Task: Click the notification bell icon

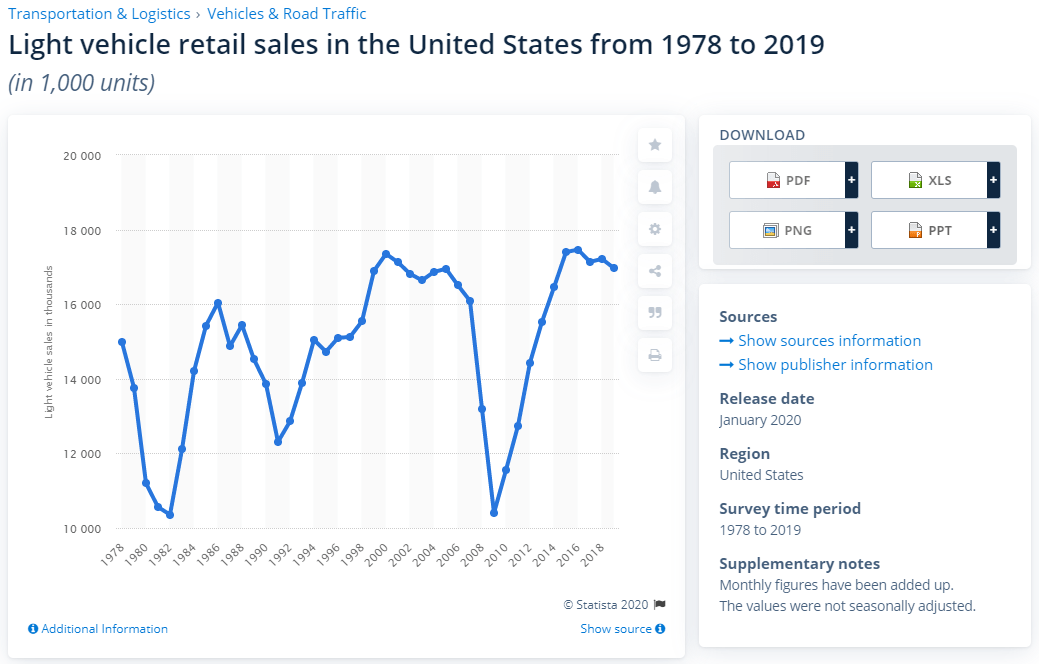Action: pyautogui.click(x=655, y=187)
